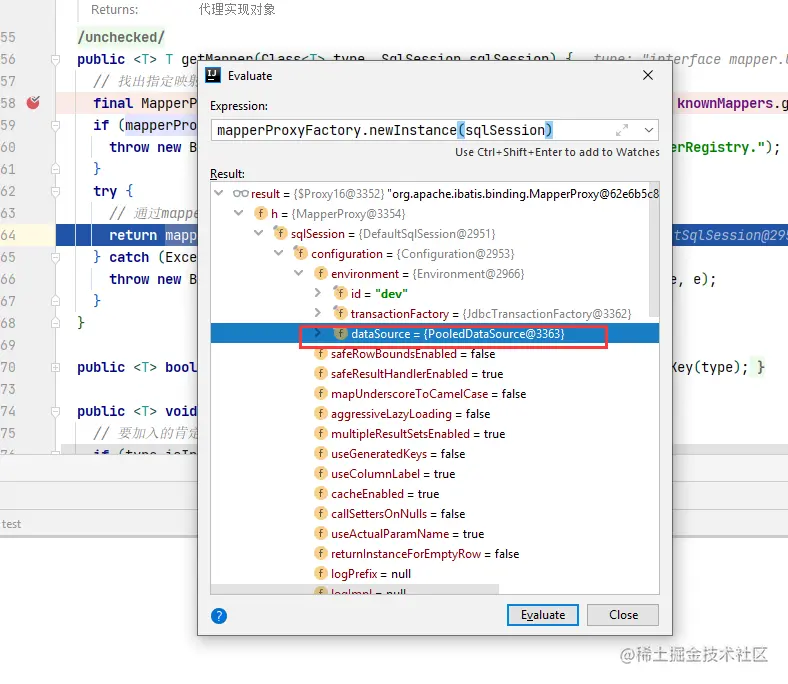Select the logPrefix = null row
Screen dimensions: 788x684
[435, 573]
